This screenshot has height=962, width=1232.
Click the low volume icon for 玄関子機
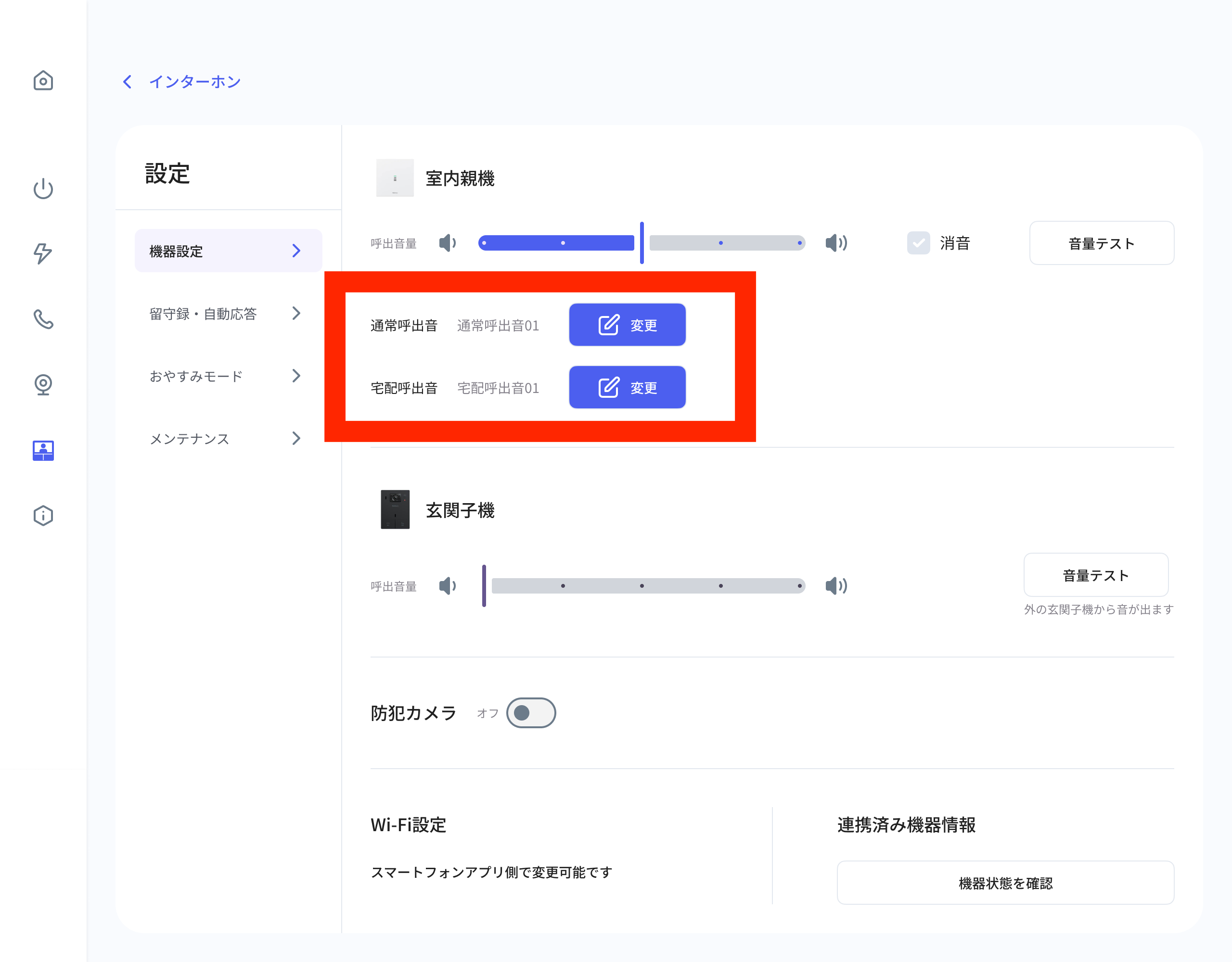coord(448,586)
